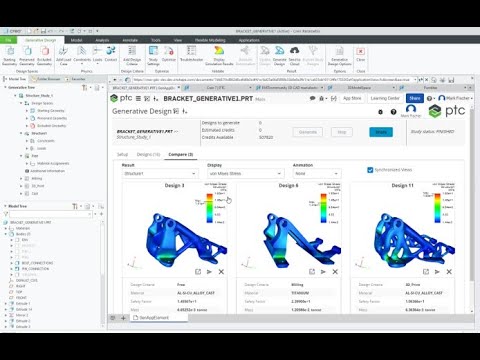The width and height of the screenshot is (480, 360).
Task: Collapse the Structure_Study_1 tree node
Action: pyautogui.click(x=15, y=96)
